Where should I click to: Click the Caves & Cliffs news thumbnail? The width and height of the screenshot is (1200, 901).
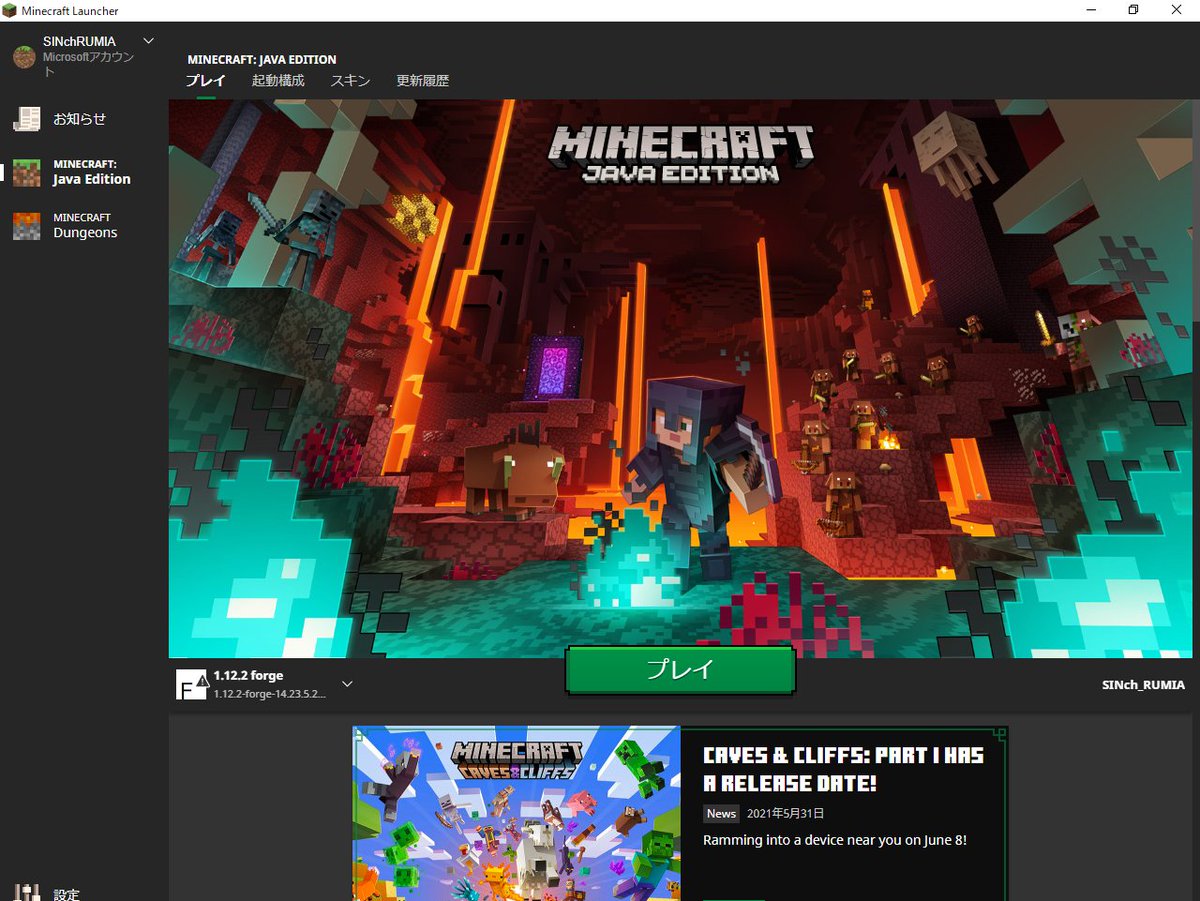(x=517, y=814)
